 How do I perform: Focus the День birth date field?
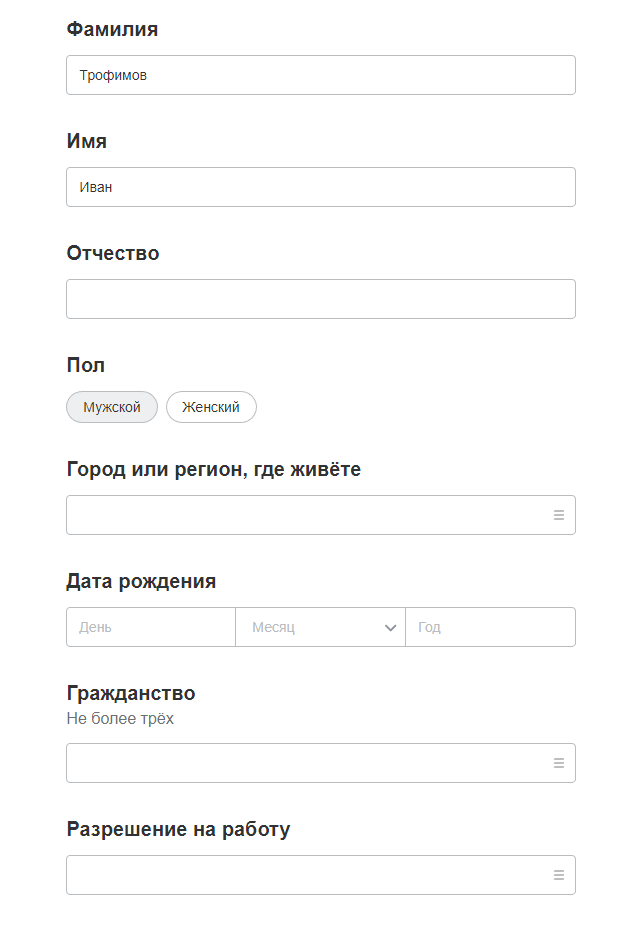click(151, 627)
